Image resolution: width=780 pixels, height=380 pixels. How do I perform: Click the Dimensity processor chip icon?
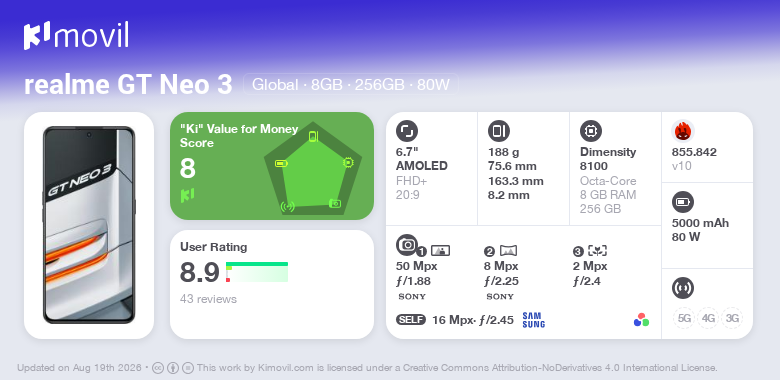tap(591, 131)
